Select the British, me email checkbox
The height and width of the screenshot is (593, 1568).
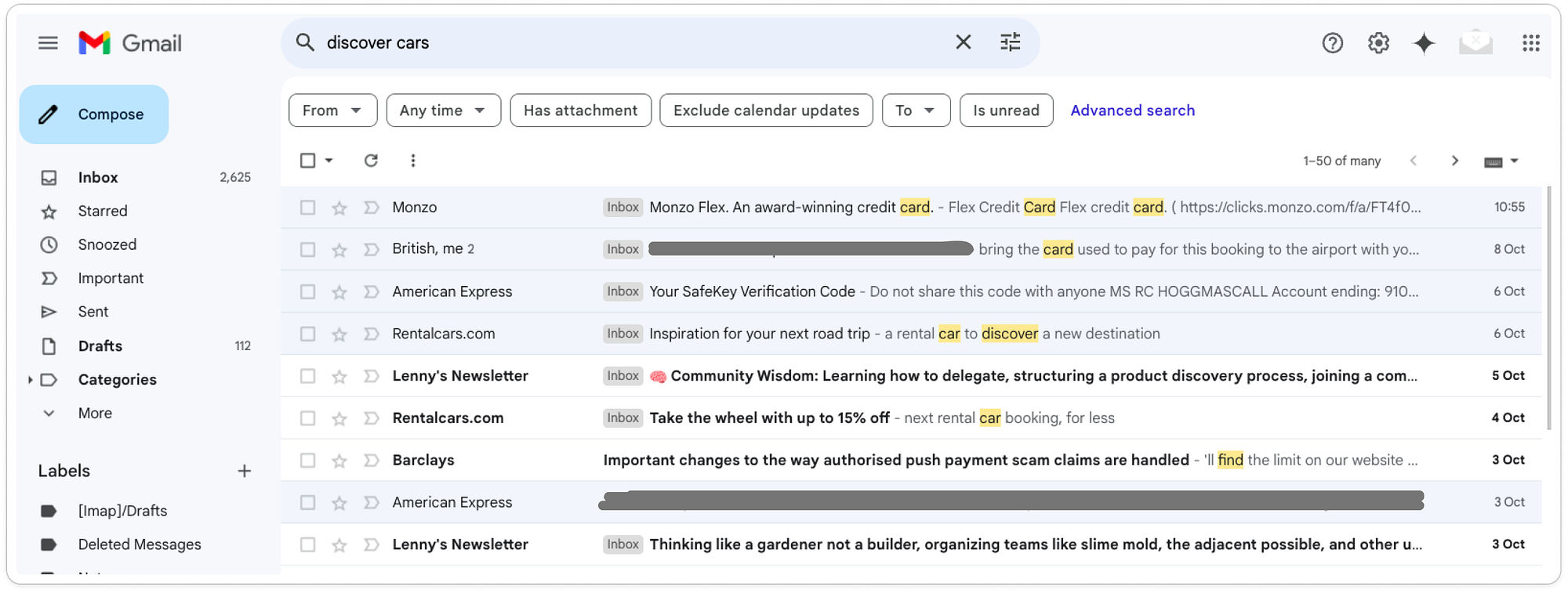tap(307, 250)
